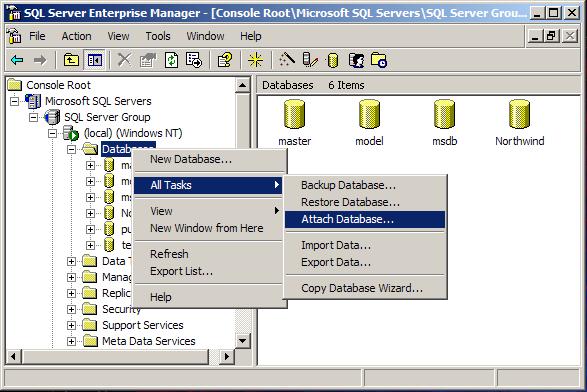Toggle the show/hide console tree icon
The height and width of the screenshot is (392, 587).
pos(95,60)
